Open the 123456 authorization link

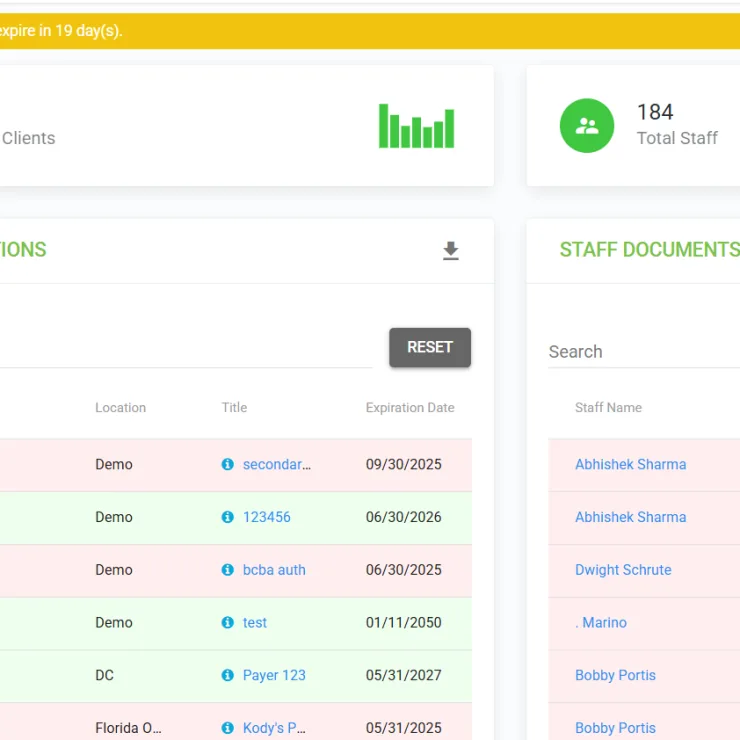tap(267, 517)
